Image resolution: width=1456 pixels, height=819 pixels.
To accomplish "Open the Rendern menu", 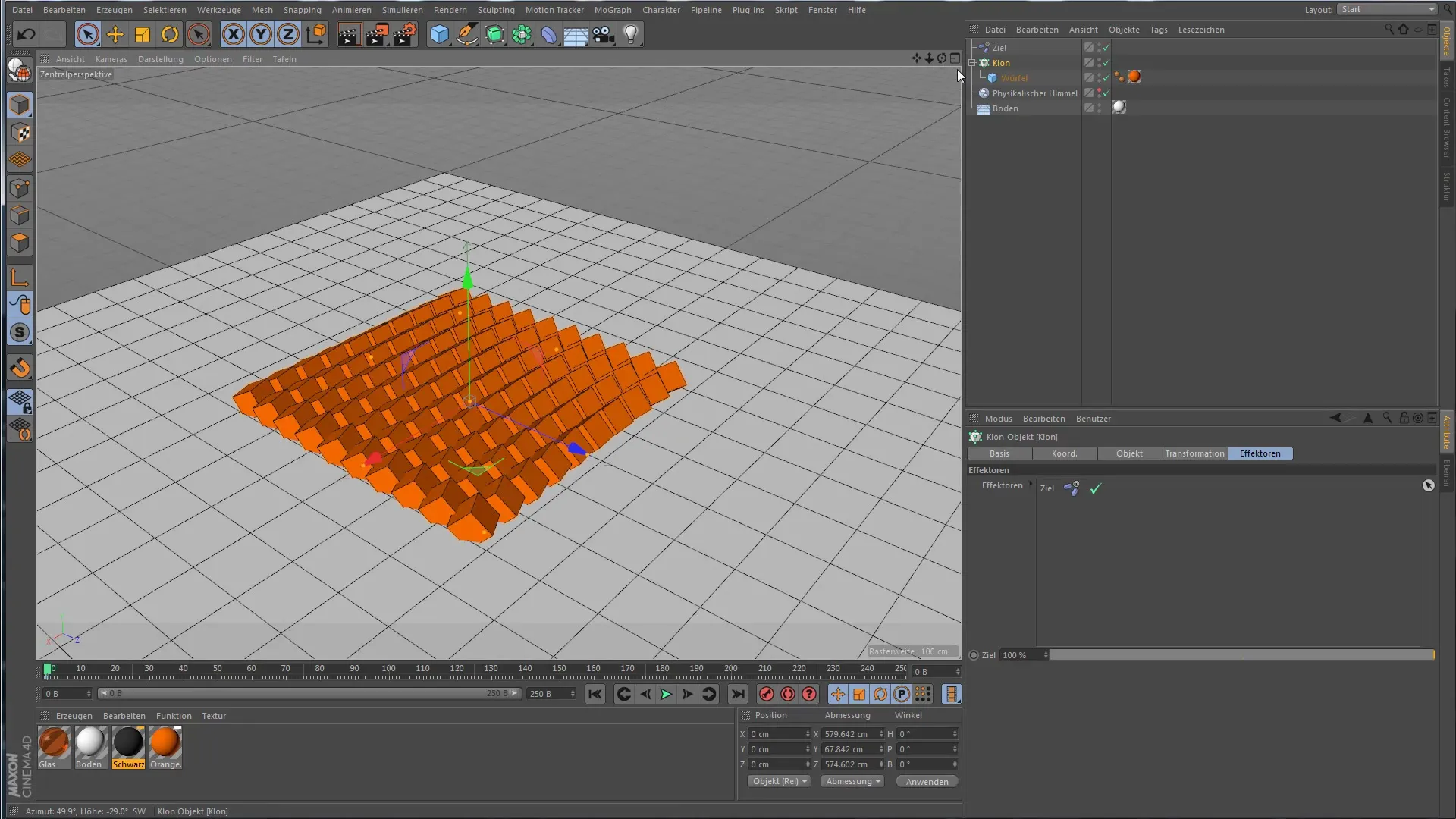I will 450,10.
